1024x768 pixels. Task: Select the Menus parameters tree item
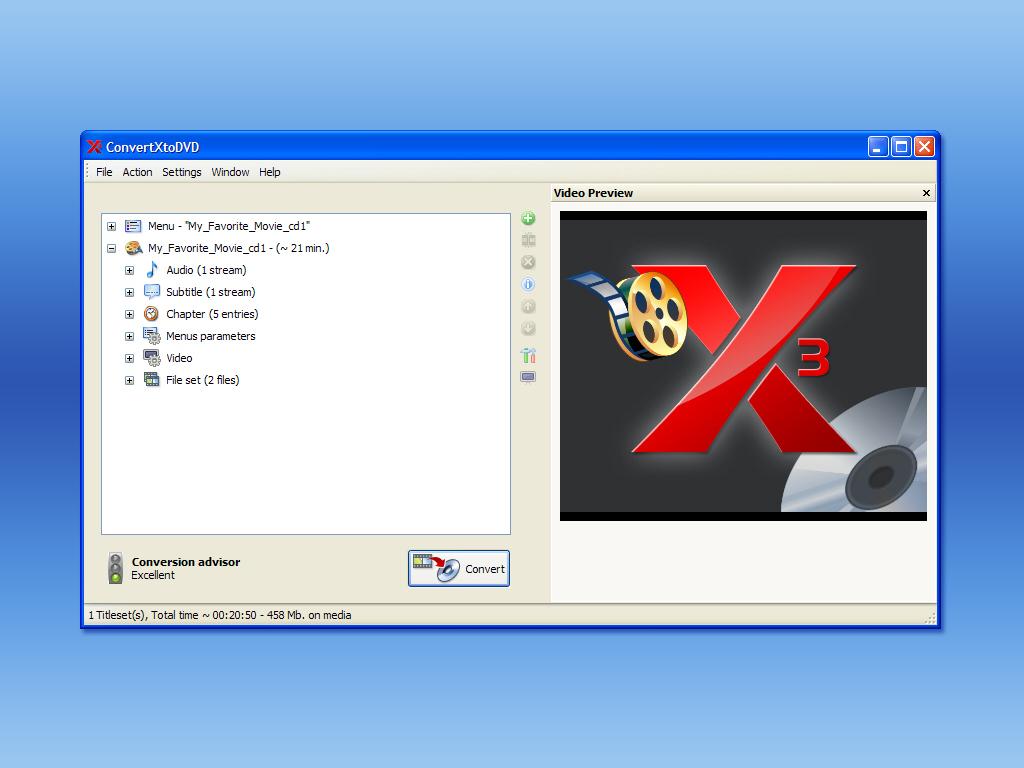(210, 336)
